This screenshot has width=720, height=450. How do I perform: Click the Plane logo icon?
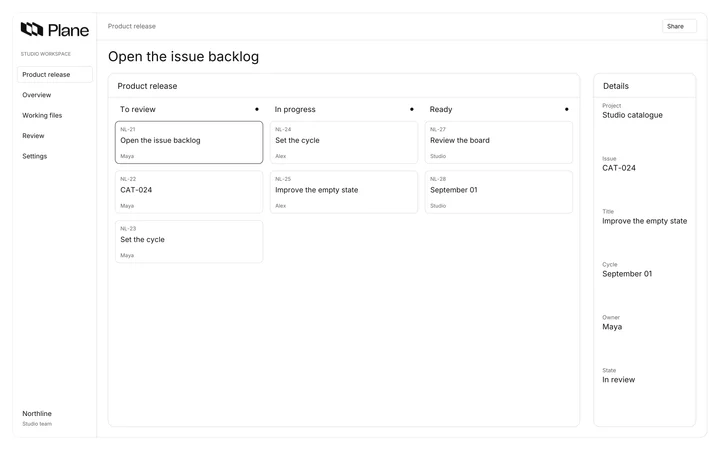(32, 29)
